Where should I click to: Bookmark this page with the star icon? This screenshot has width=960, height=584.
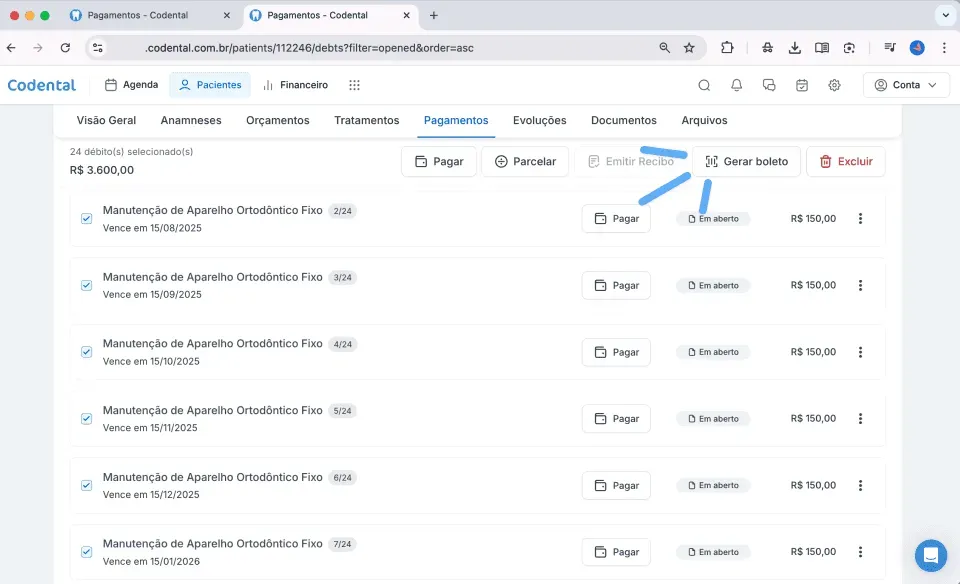coord(689,48)
